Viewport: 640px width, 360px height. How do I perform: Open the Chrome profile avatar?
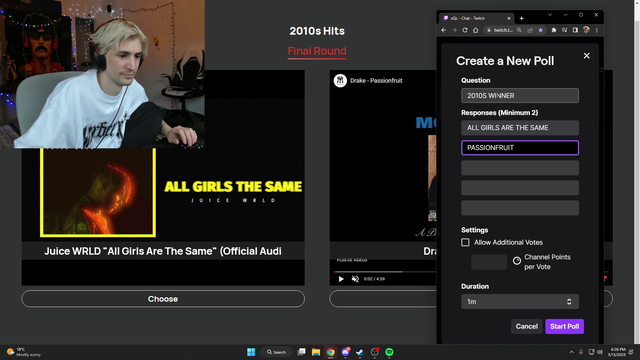point(586,30)
